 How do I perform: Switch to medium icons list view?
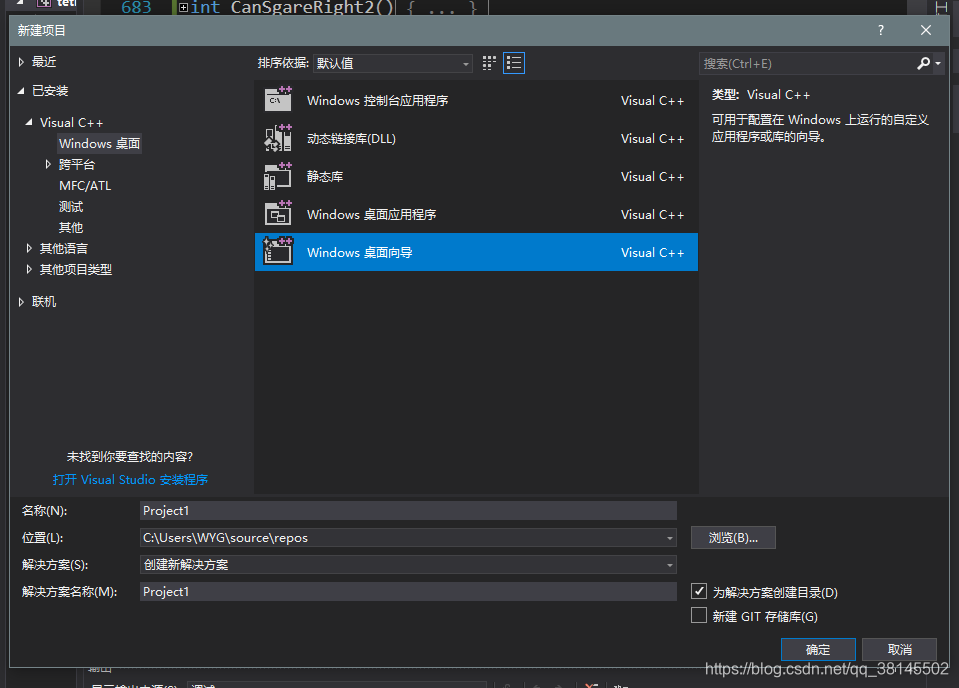pyautogui.click(x=514, y=63)
